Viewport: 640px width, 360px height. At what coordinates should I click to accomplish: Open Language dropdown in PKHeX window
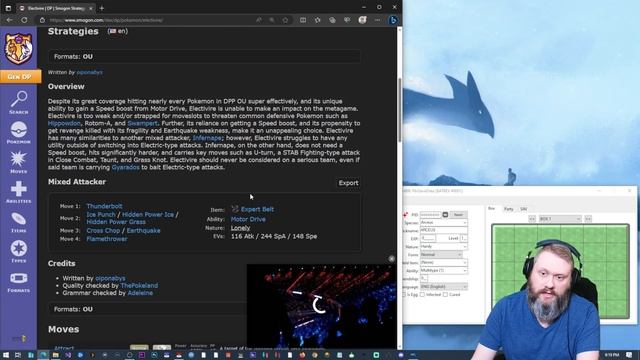(x=444, y=287)
